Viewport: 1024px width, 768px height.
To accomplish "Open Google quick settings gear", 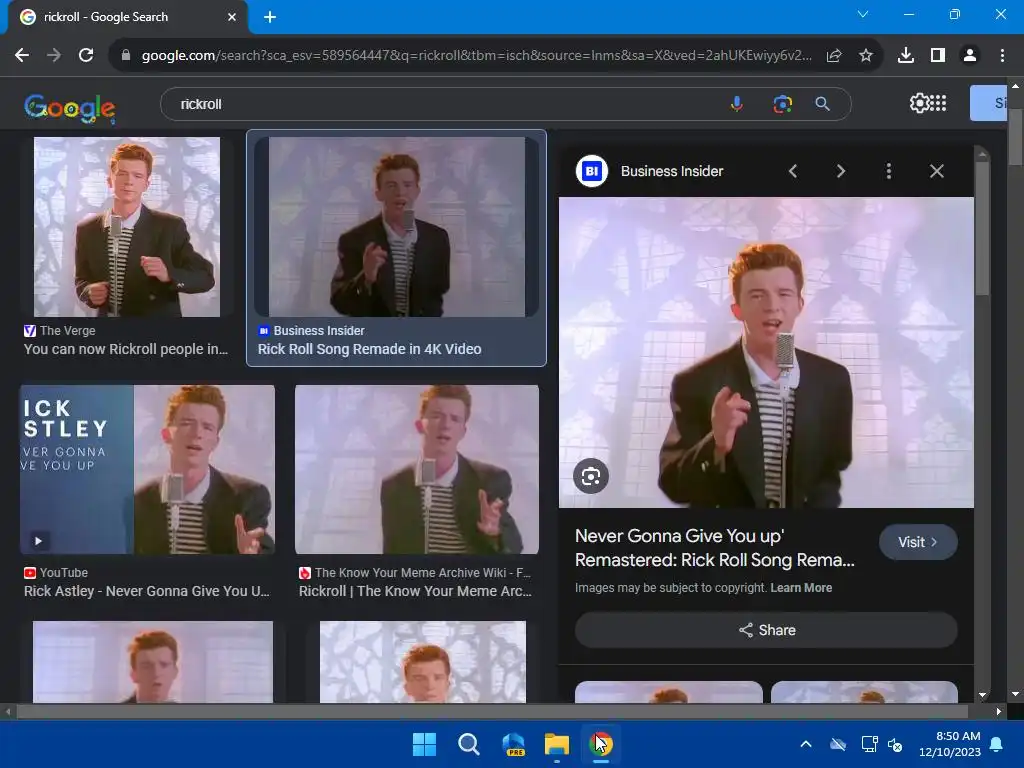I will (x=919, y=103).
